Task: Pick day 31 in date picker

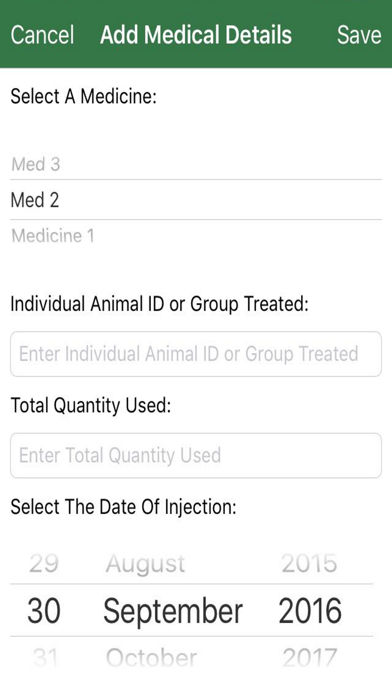Action: [x=46, y=657]
